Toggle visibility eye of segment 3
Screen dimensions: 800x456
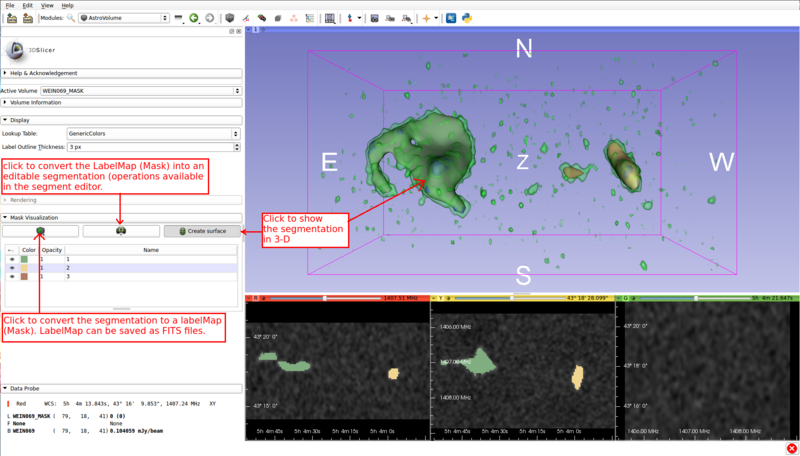[12, 277]
